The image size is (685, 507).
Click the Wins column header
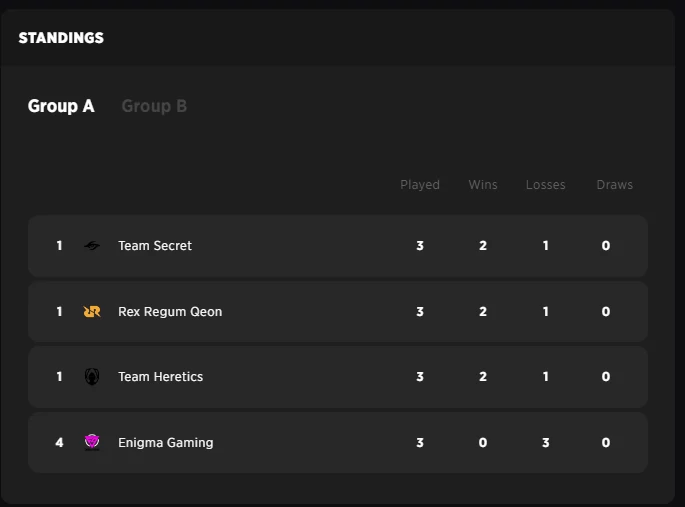(x=483, y=185)
